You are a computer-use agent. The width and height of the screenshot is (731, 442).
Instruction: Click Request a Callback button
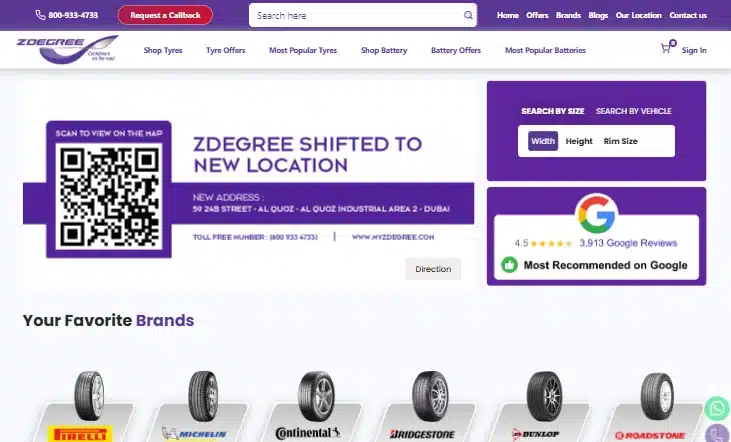point(165,15)
